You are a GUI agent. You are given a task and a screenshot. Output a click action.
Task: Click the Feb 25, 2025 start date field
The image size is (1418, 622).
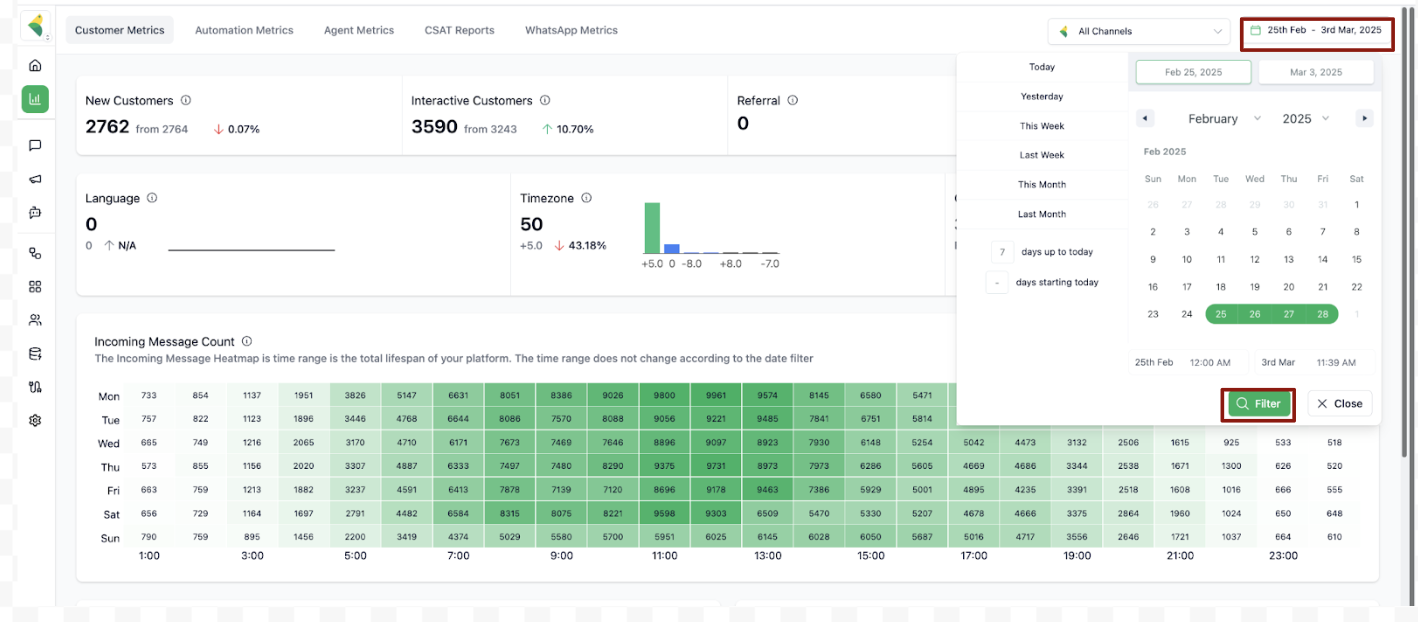click(1192, 72)
